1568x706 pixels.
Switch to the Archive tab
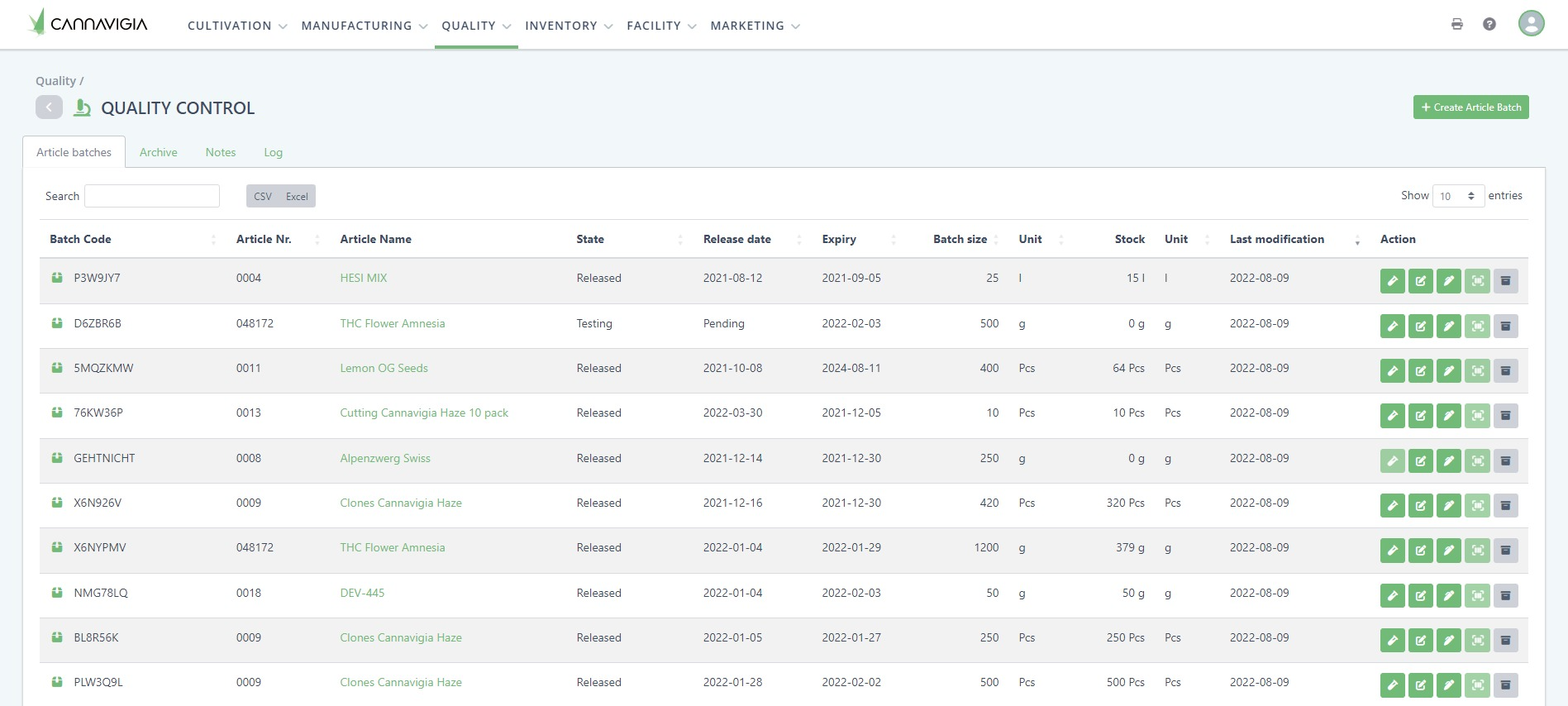click(x=158, y=152)
